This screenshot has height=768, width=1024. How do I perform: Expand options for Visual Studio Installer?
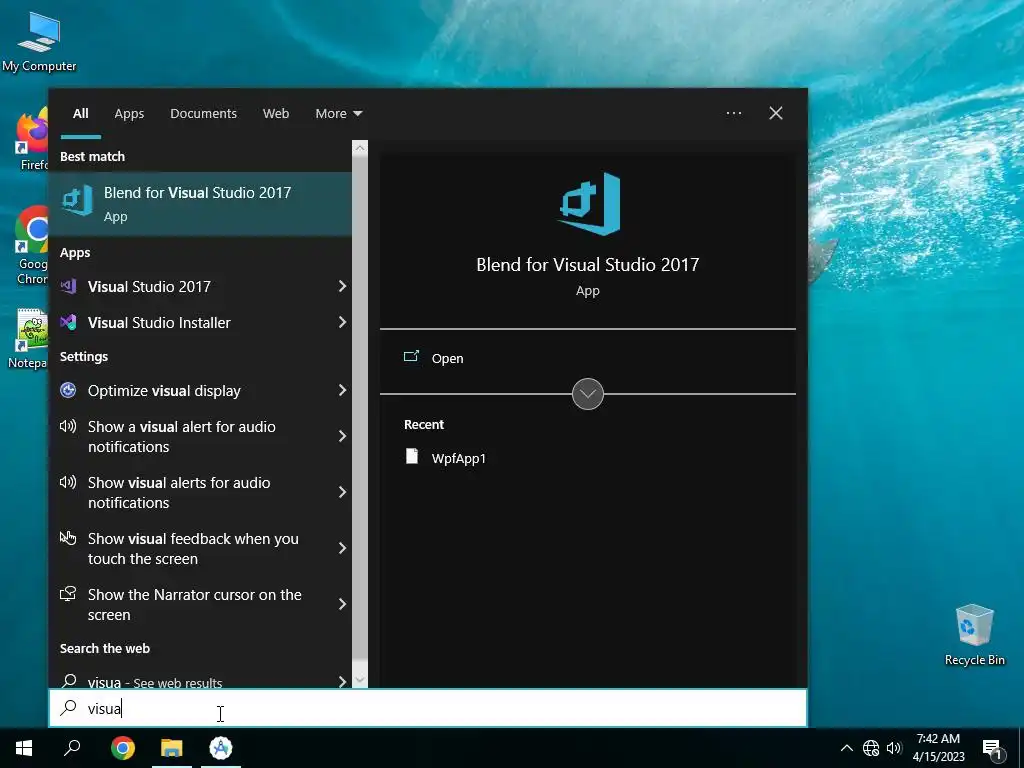[342, 322]
